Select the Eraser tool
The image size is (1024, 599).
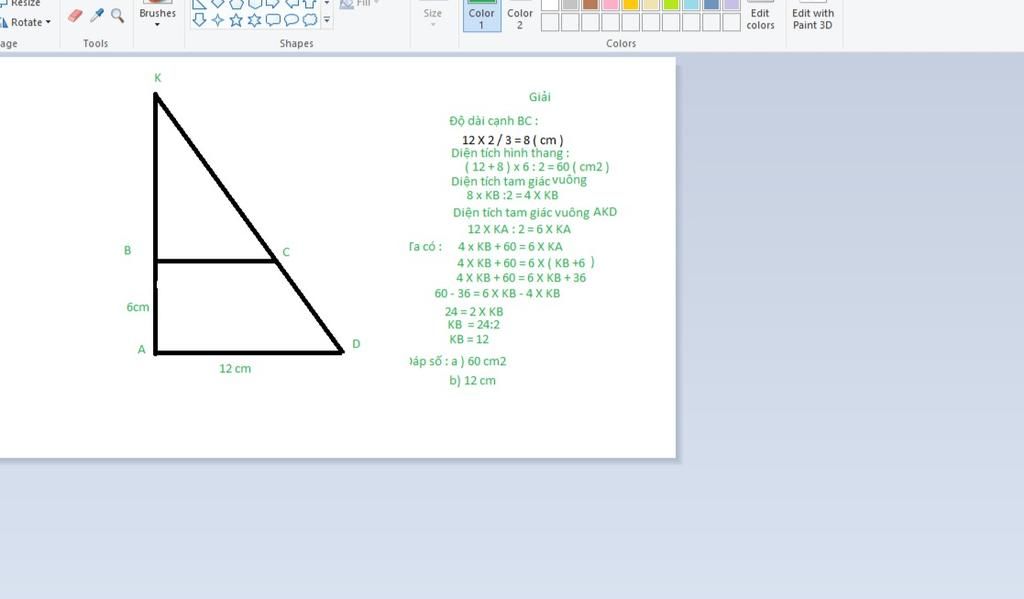coord(75,15)
